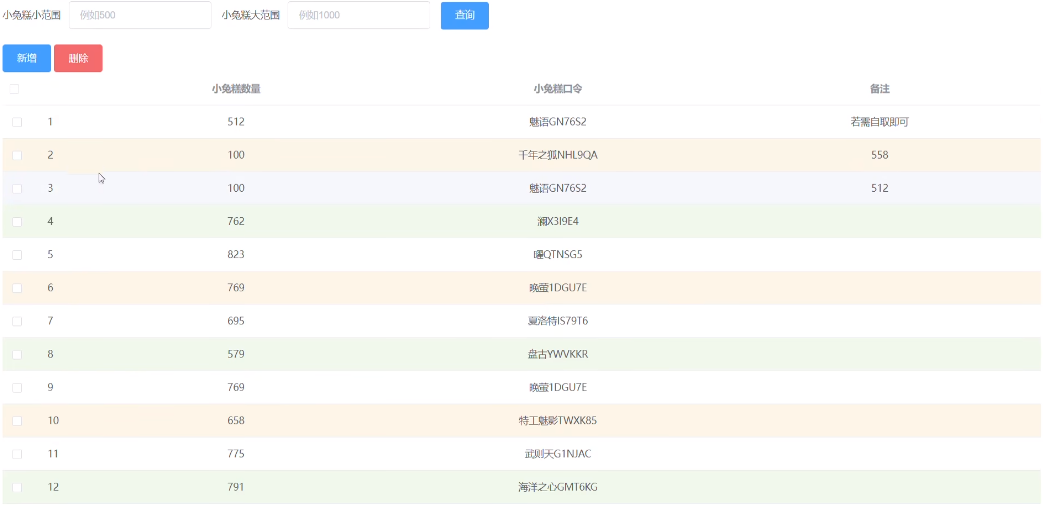The width and height of the screenshot is (1043, 514).
Task: Click the 小兔糕口令 column header
Action: pyautogui.click(x=558, y=89)
